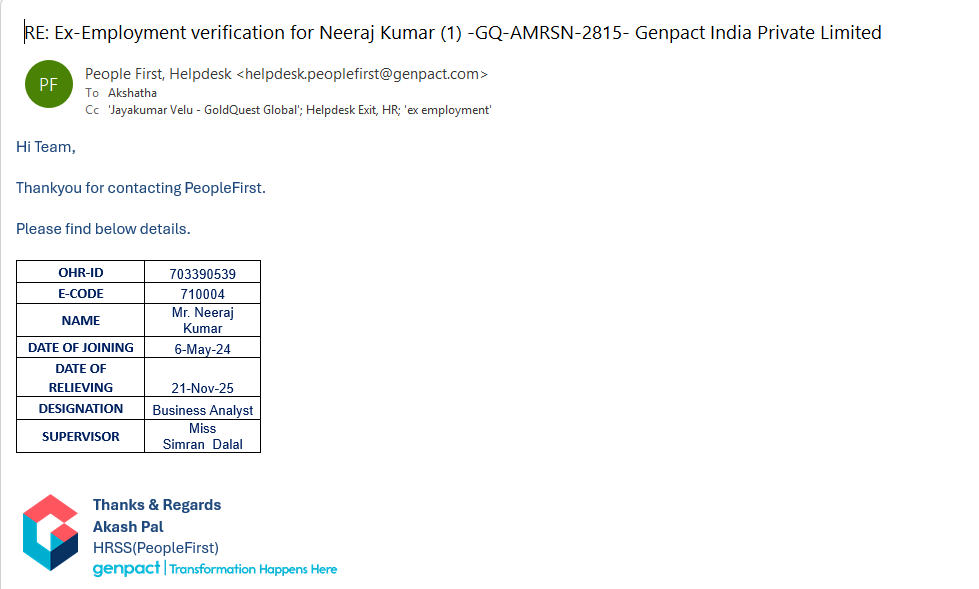Screen dimensions: 979x589
Task: Click the signer name Akash Pal
Action: pos(128,527)
